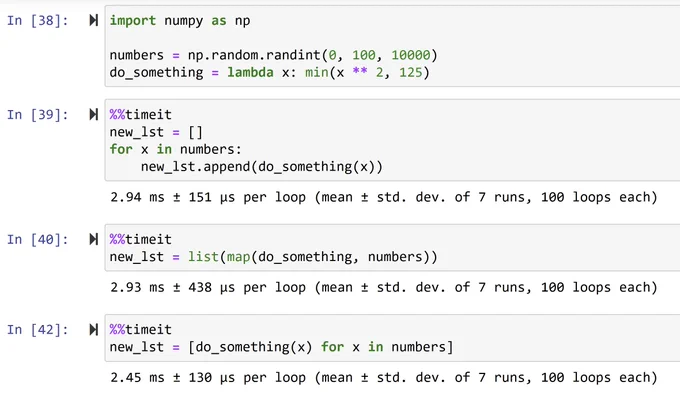Viewport: 680px width, 393px height.
Task: Run cell In [38] with its run icon
Action: coord(93,20)
